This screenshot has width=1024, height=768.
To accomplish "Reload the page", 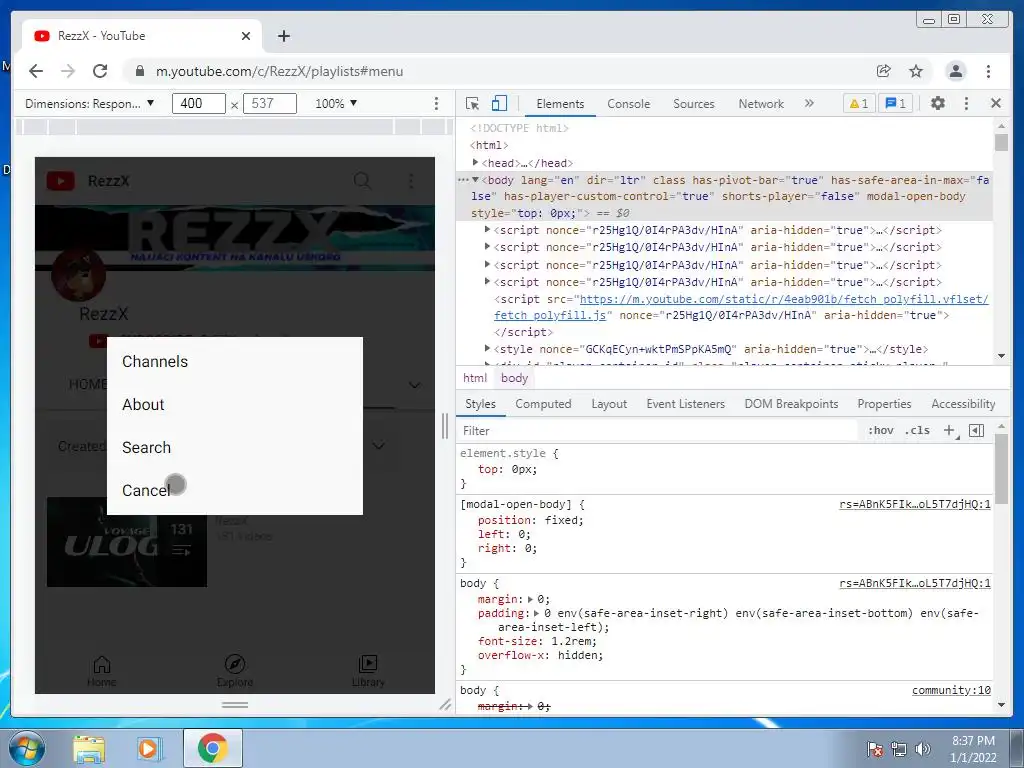I will pyautogui.click(x=100, y=71).
